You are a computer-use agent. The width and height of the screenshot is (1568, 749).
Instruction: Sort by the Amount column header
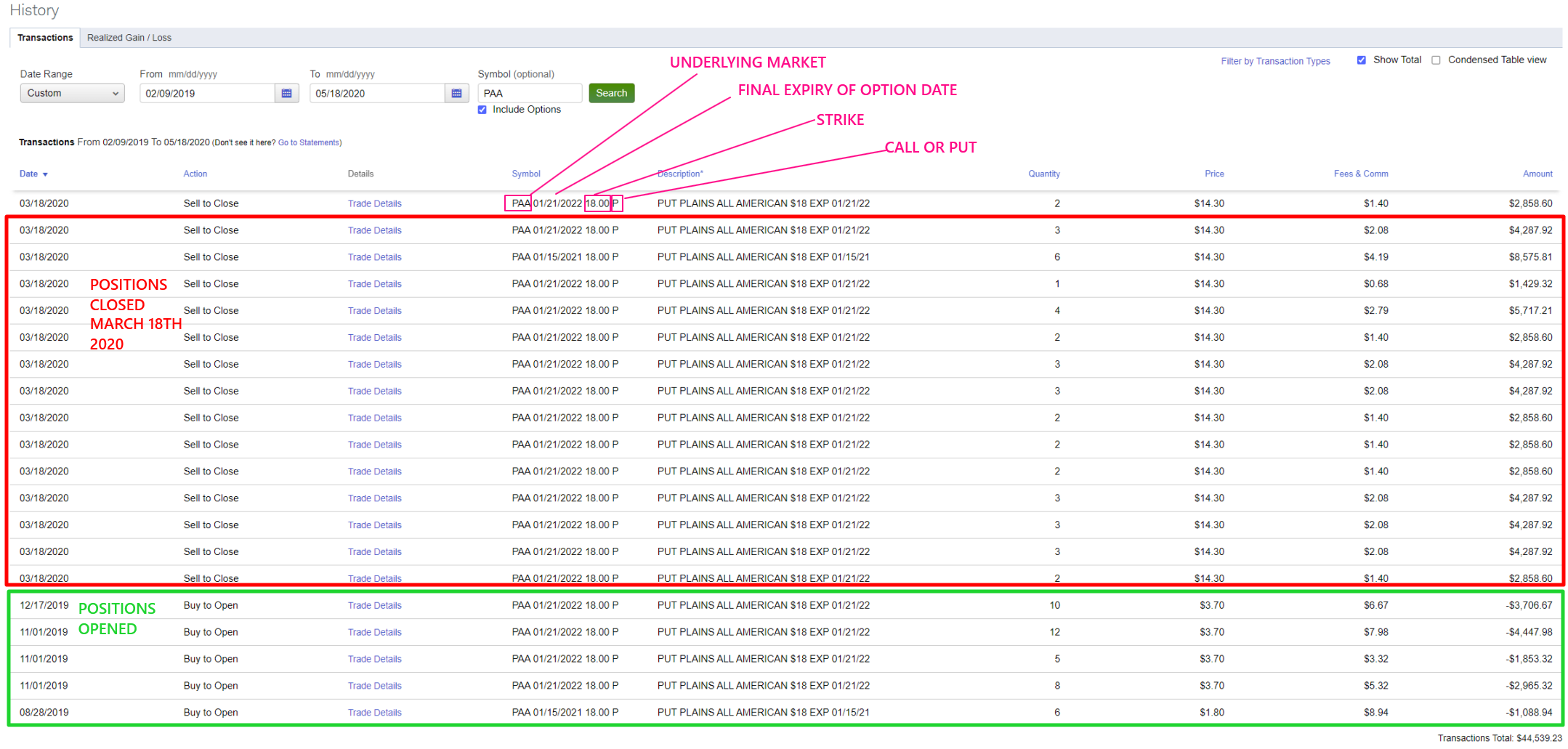click(1537, 174)
